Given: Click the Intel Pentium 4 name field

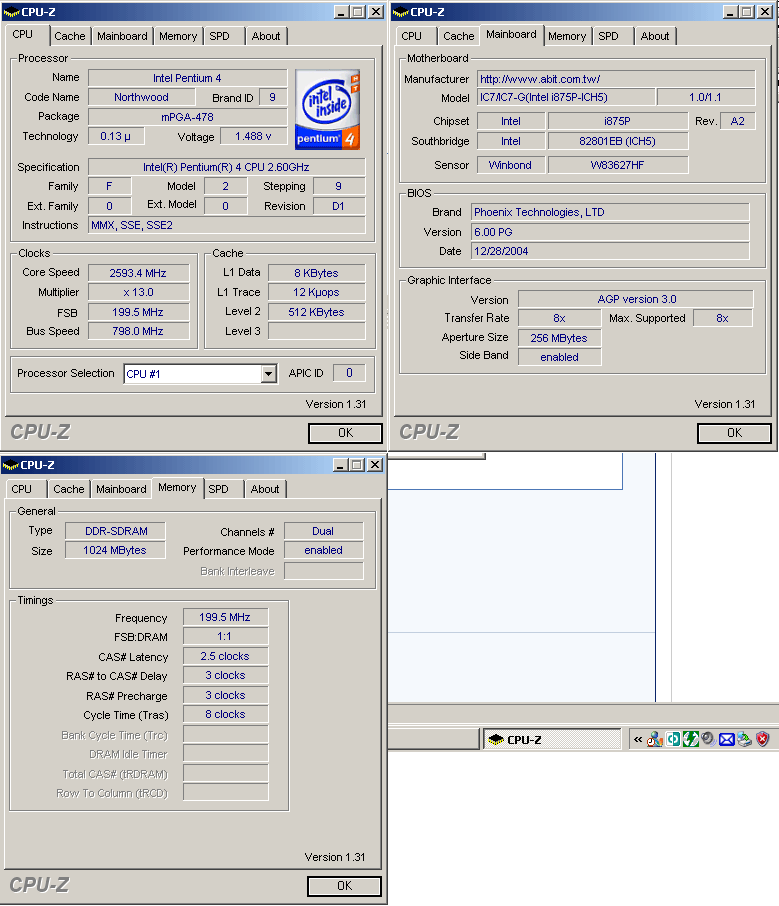Looking at the screenshot, I should [x=187, y=78].
